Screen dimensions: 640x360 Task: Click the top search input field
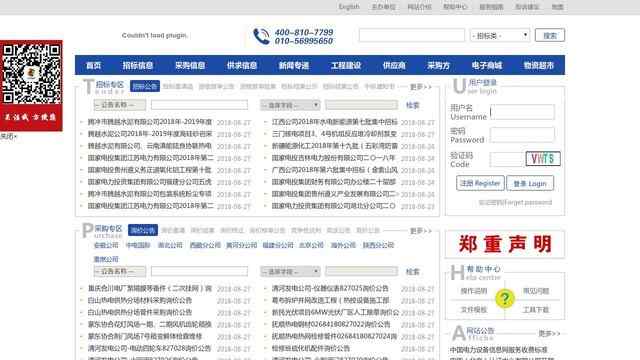(411, 36)
